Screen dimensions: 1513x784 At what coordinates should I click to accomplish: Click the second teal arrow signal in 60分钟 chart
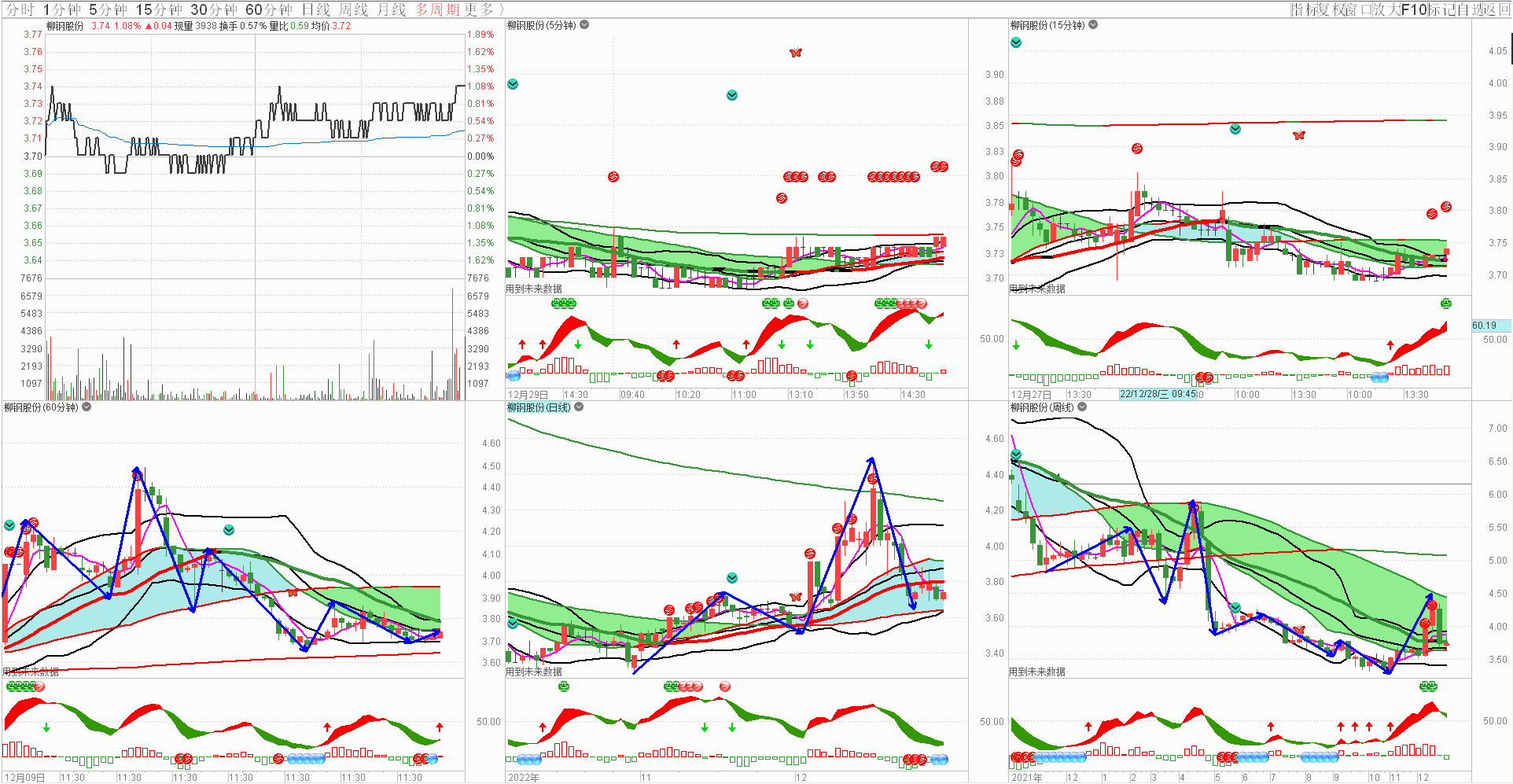(x=229, y=530)
